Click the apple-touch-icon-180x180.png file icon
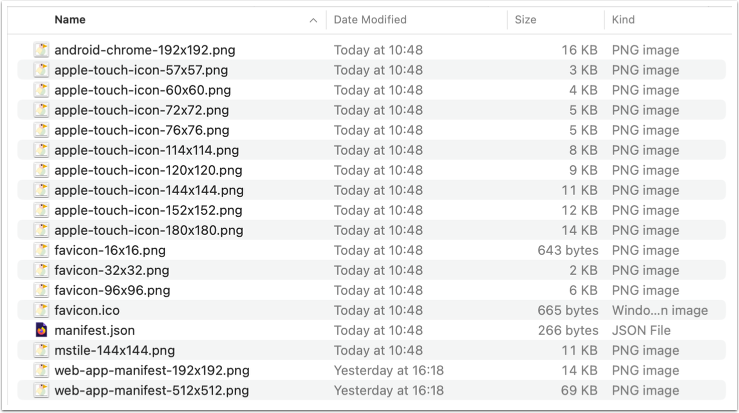Viewport: 739px width, 413px height. [41, 230]
